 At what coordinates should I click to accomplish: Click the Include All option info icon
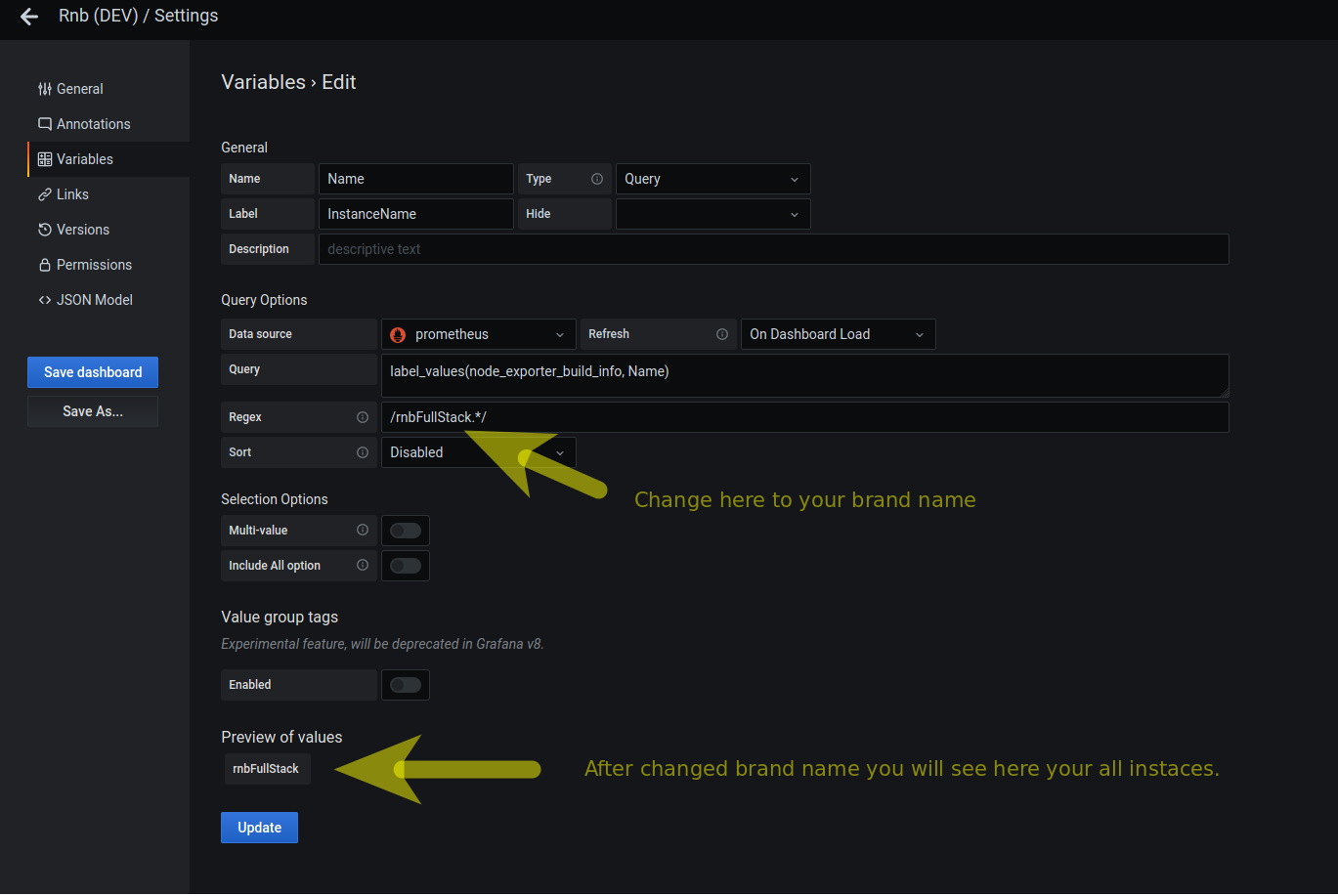point(363,566)
